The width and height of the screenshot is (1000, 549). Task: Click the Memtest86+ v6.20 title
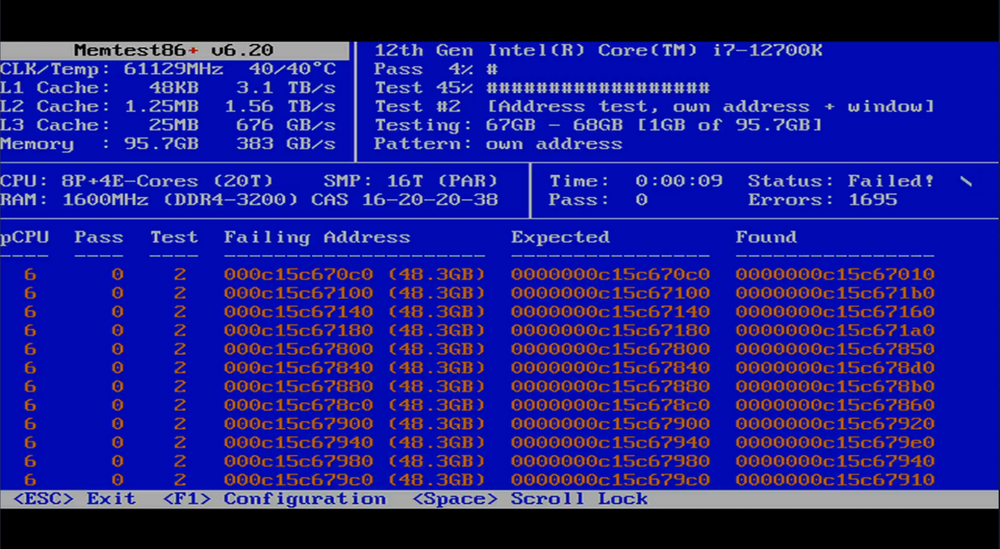click(x=173, y=50)
